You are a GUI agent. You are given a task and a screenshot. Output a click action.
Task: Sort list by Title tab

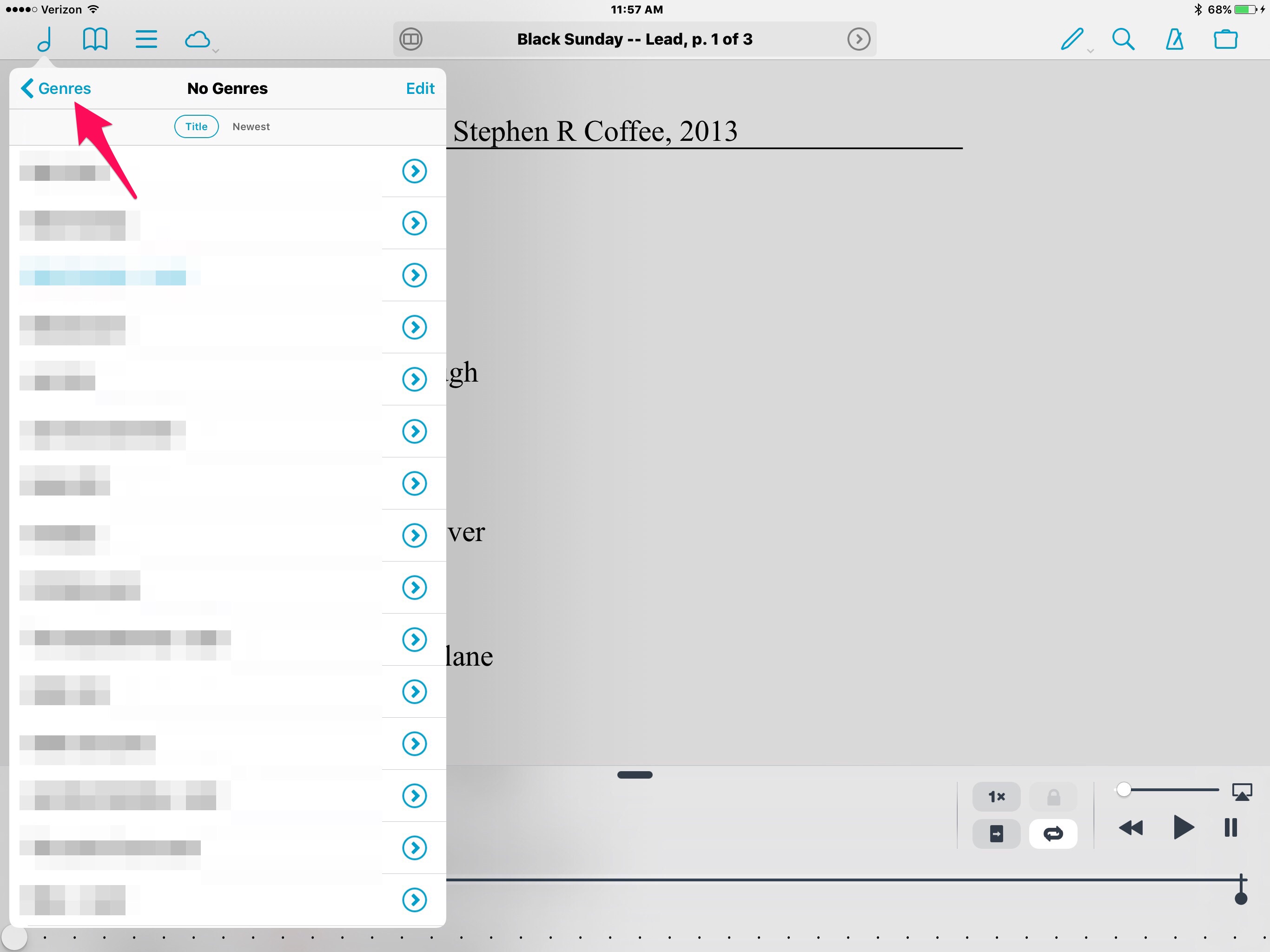[x=196, y=126]
